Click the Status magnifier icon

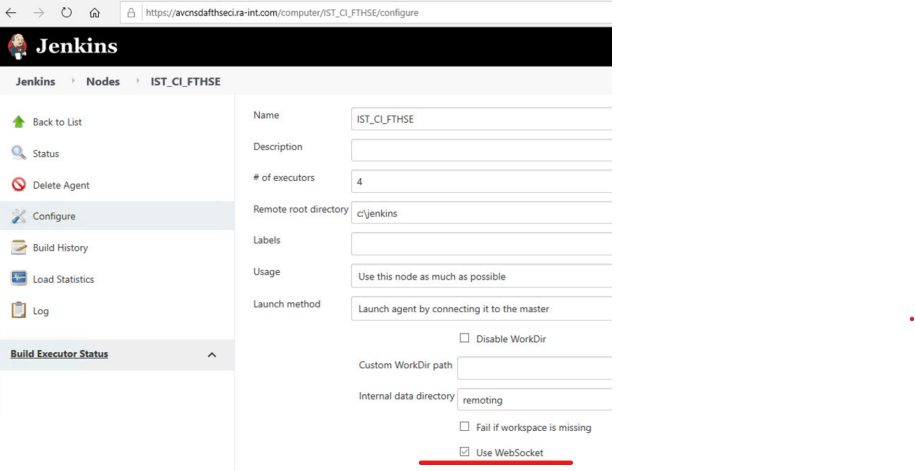coord(18,153)
